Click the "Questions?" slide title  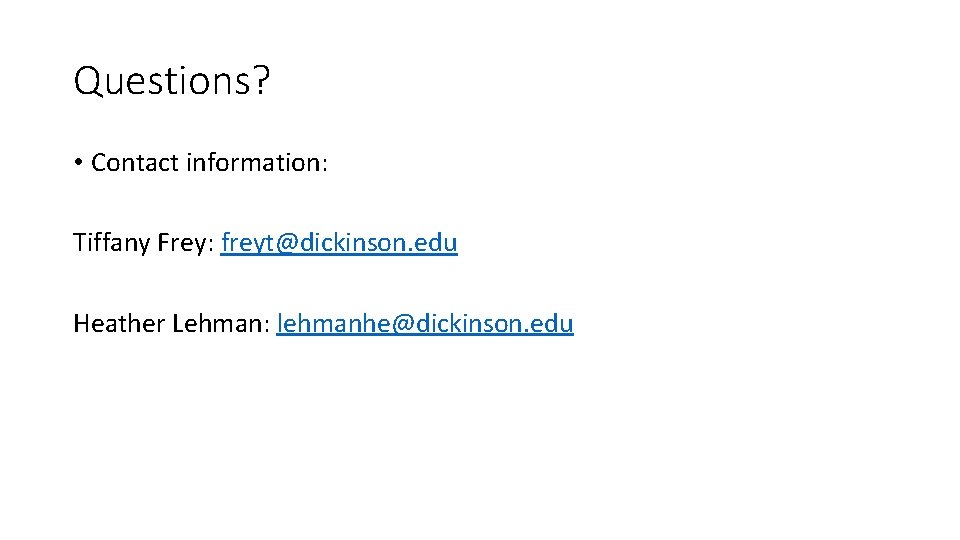[171, 82]
